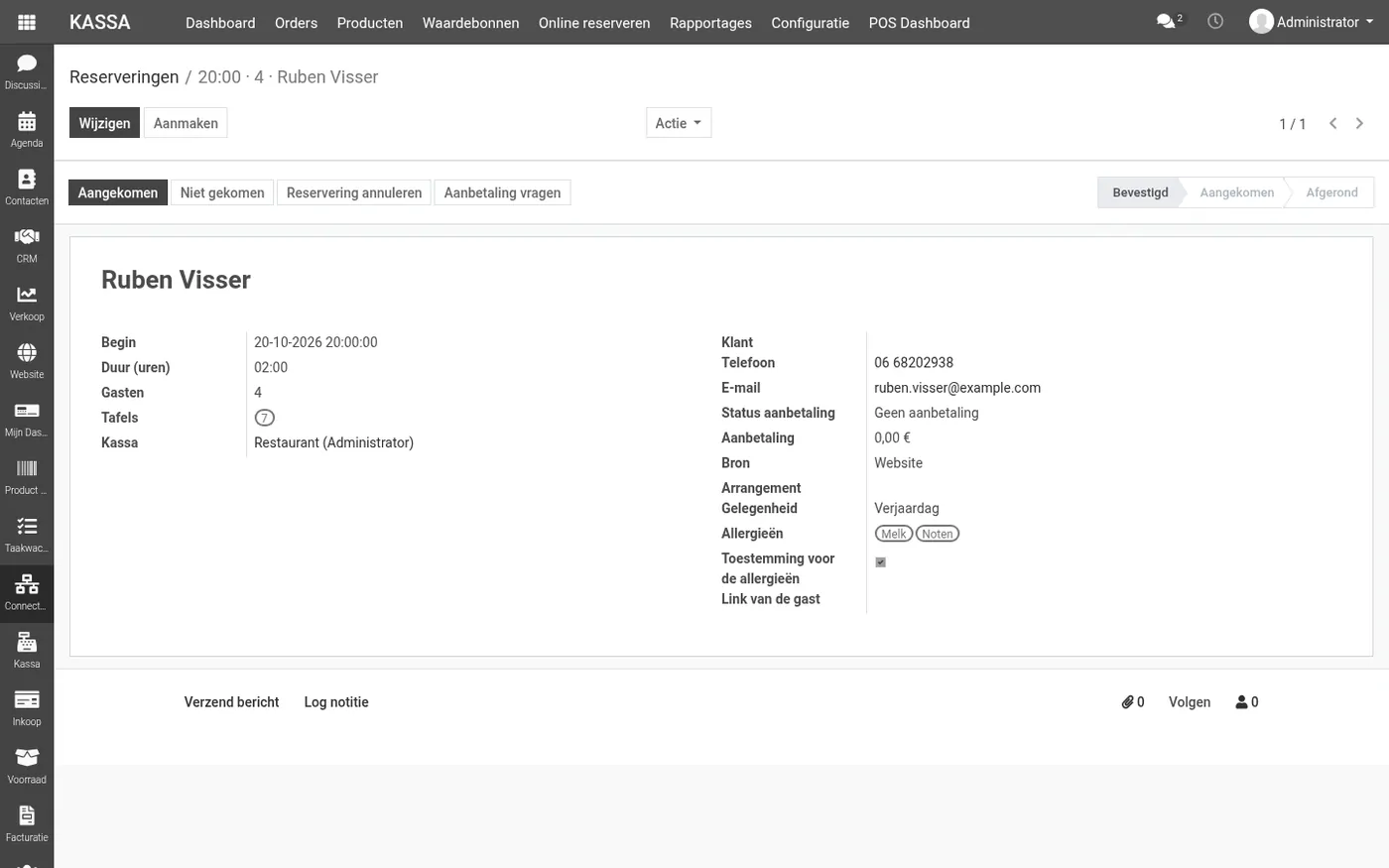Viewport: 1389px width, 868px height.
Task: Click the Restaurant (Administrator) kassa value
Action: [x=333, y=442]
